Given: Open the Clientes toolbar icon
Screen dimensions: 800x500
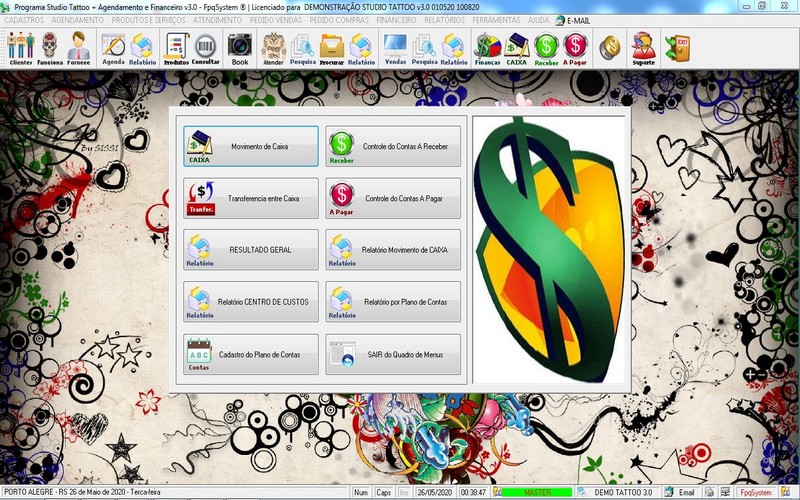Looking at the screenshot, I should coord(21,48).
